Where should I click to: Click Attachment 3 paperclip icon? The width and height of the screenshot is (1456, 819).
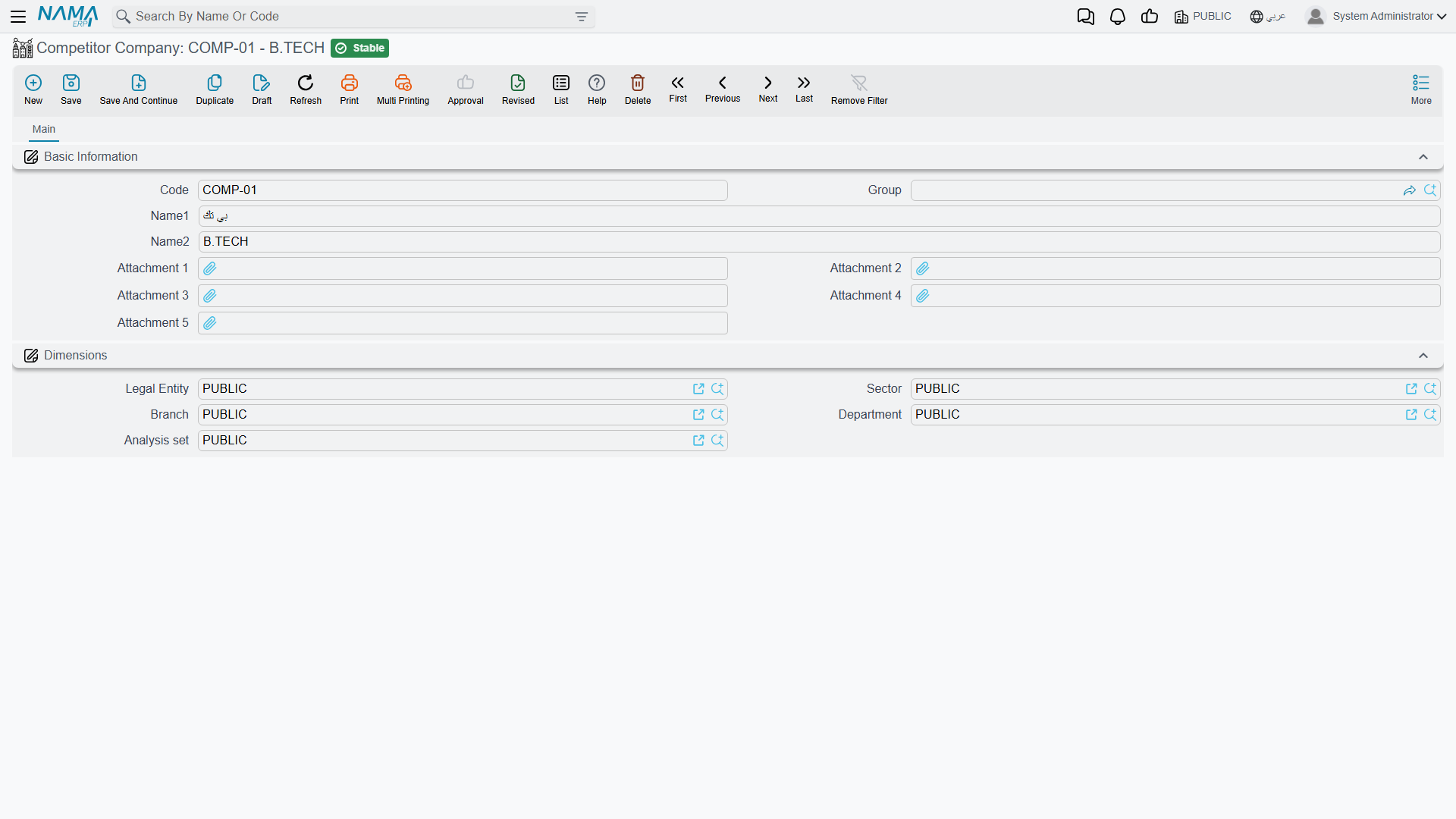(x=210, y=296)
